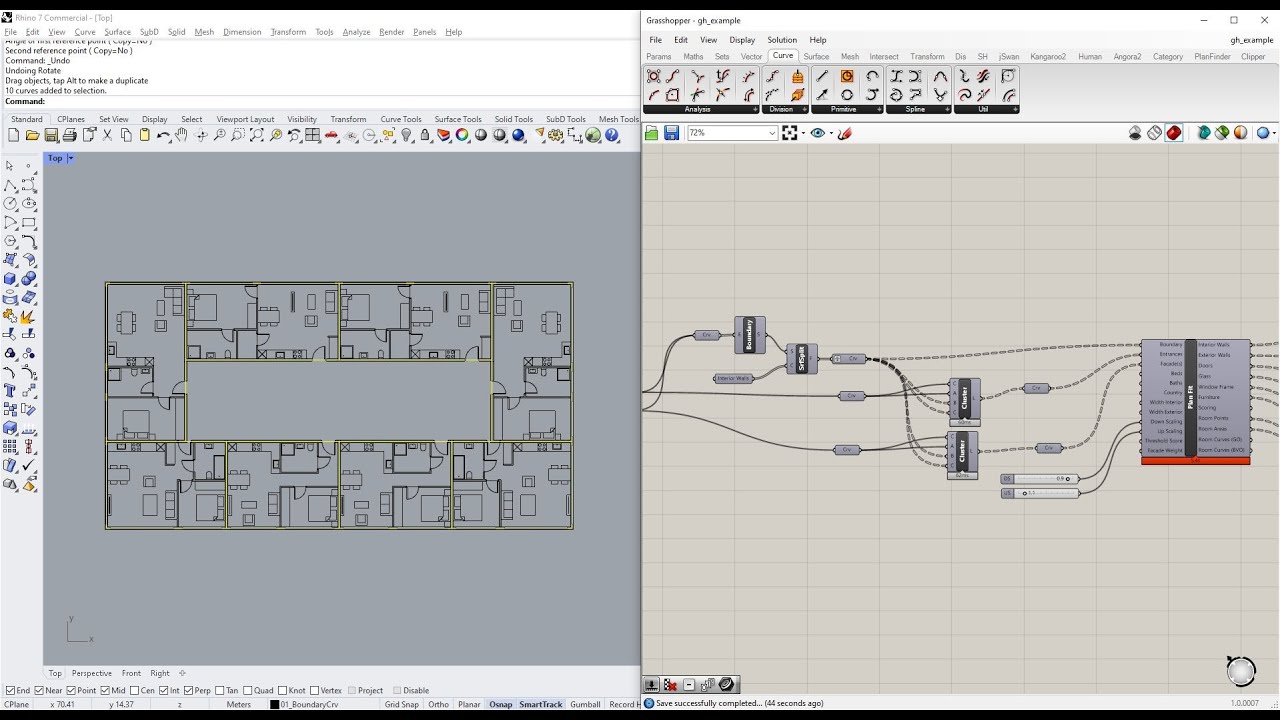Click the padlock Lock icon in Rhino toolbar
The height and width of the screenshot is (720, 1280).
[425, 135]
